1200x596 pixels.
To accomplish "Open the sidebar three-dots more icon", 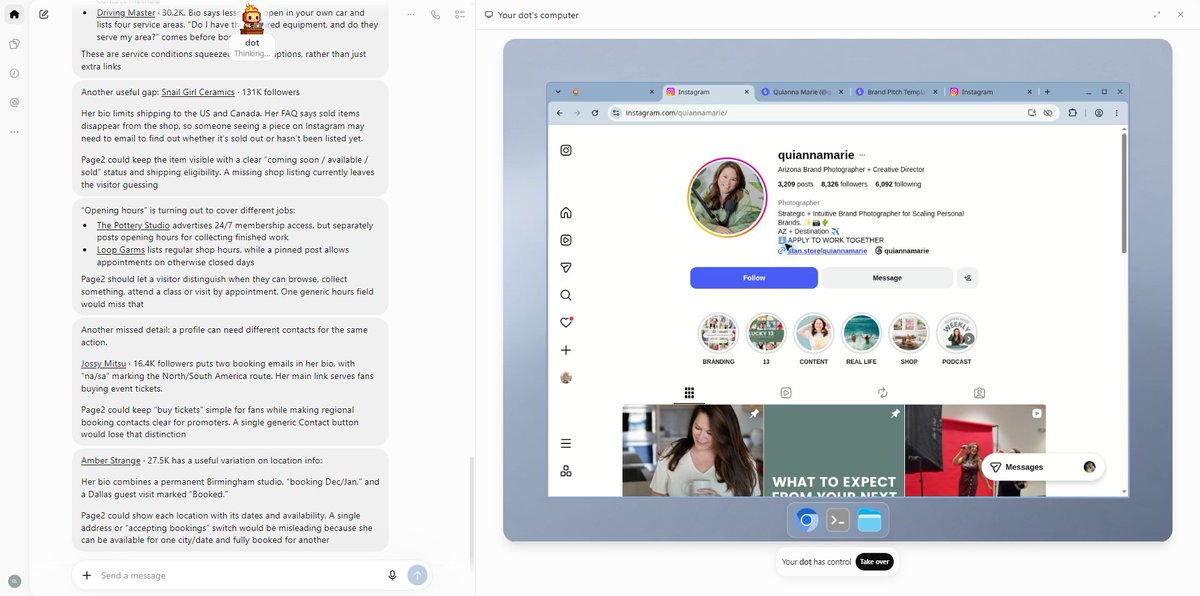I will pyautogui.click(x=14, y=131).
